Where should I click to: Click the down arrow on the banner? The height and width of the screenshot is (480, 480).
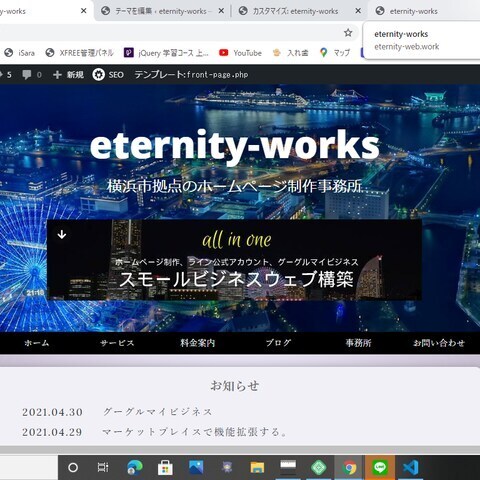62,235
